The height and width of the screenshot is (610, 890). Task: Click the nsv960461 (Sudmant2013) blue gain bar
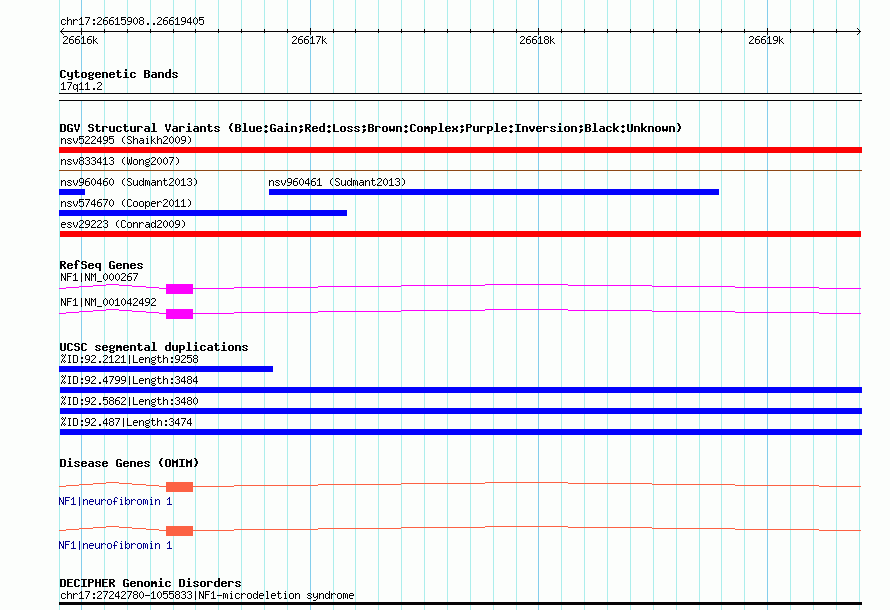coord(494,192)
